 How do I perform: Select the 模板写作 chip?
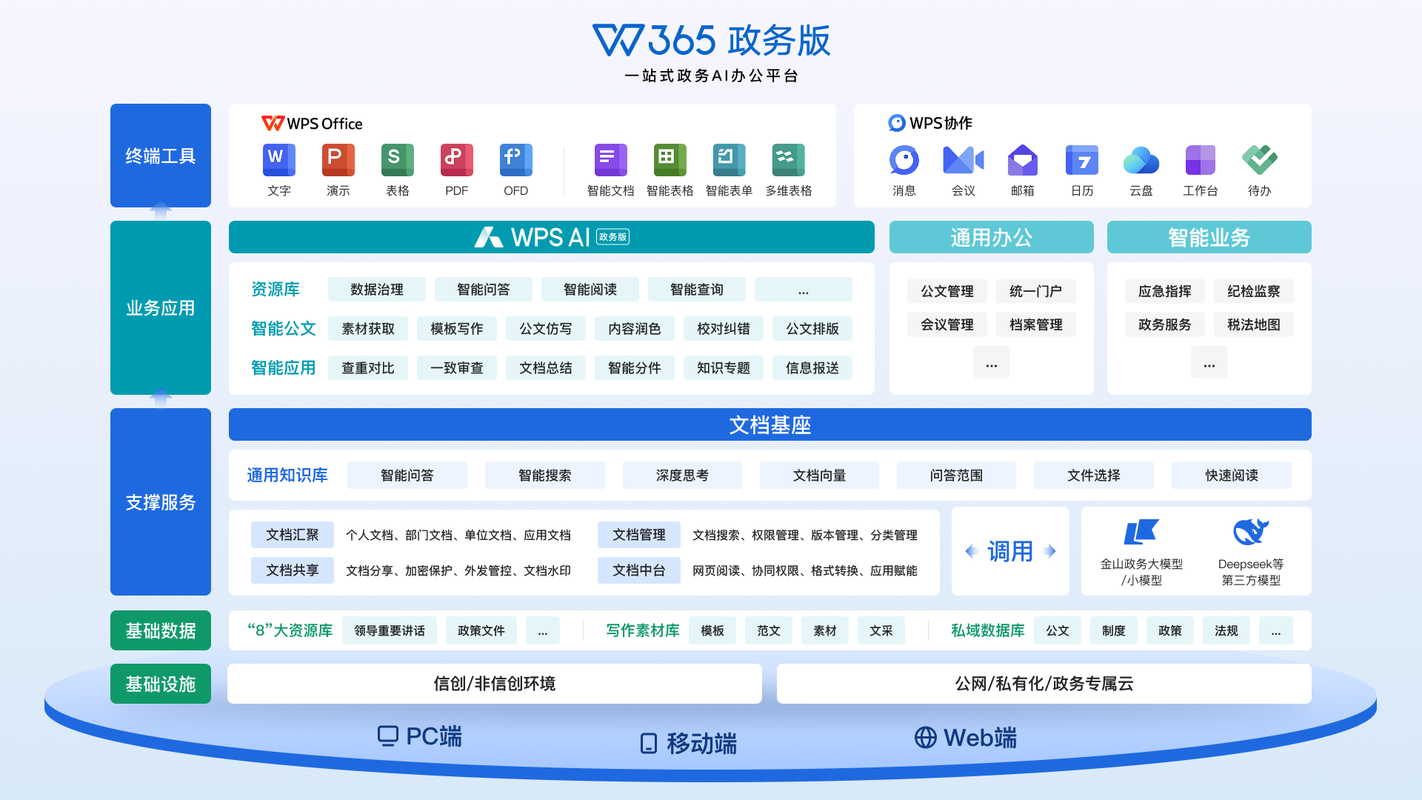click(457, 329)
